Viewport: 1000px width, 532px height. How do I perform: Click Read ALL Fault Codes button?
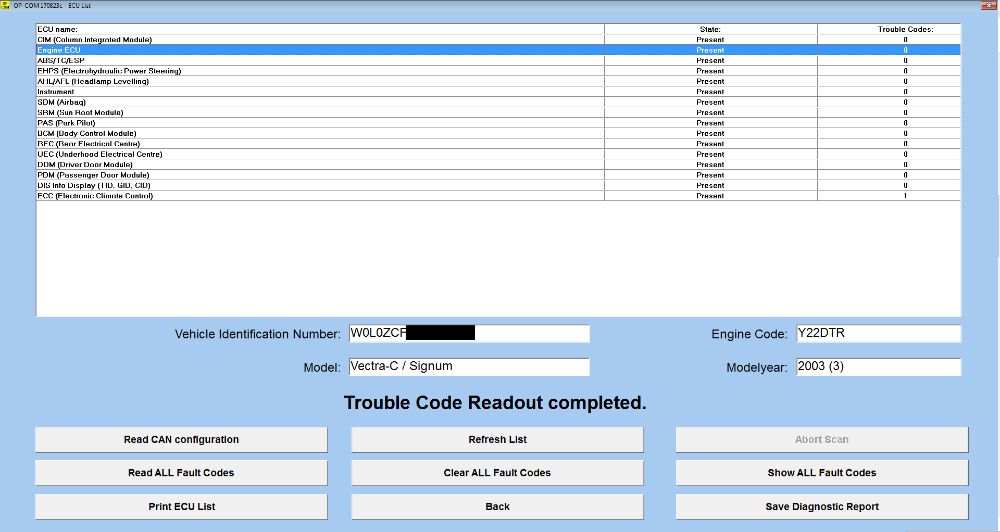coord(181,473)
